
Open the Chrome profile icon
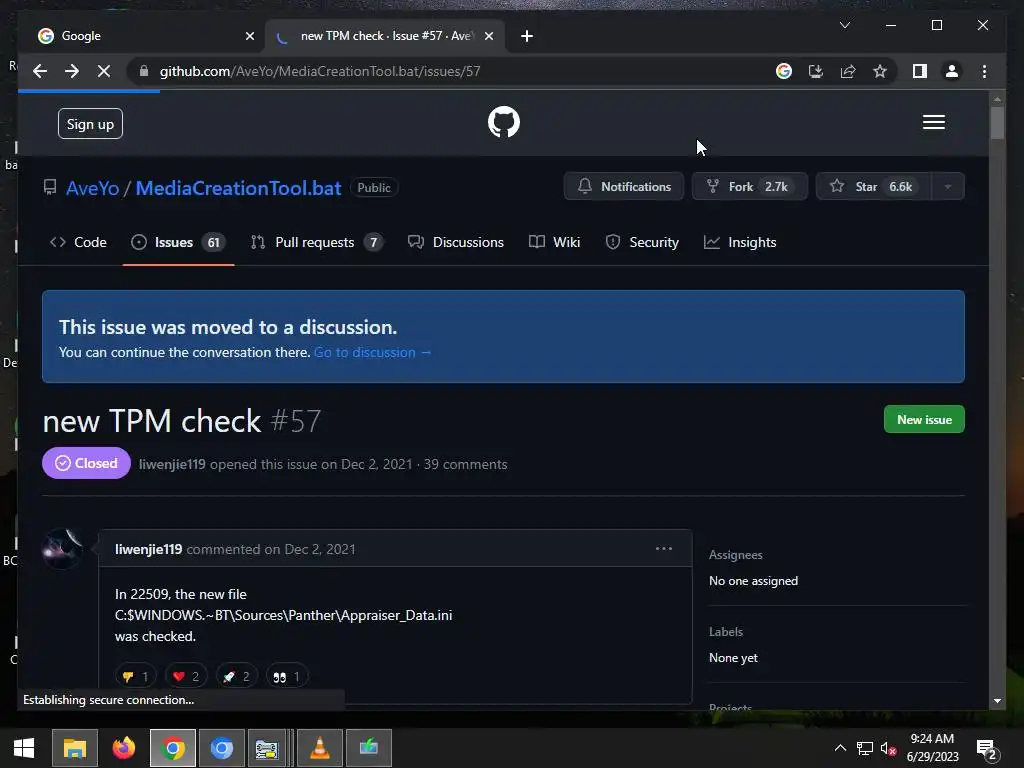click(952, 71)
